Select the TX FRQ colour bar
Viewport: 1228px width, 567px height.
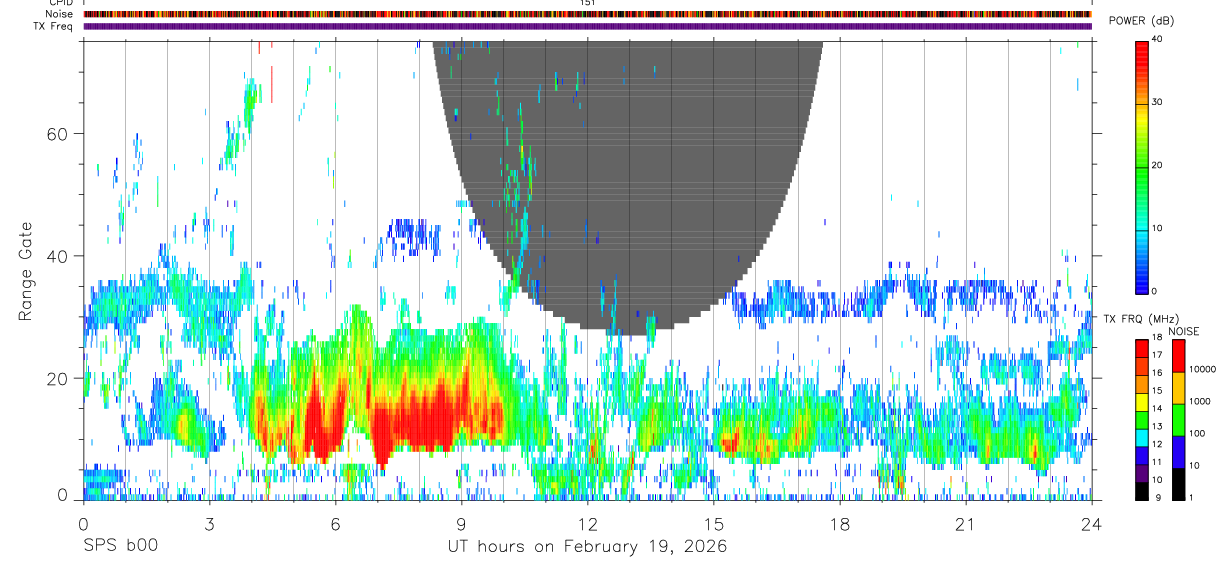coord(1142,419)
